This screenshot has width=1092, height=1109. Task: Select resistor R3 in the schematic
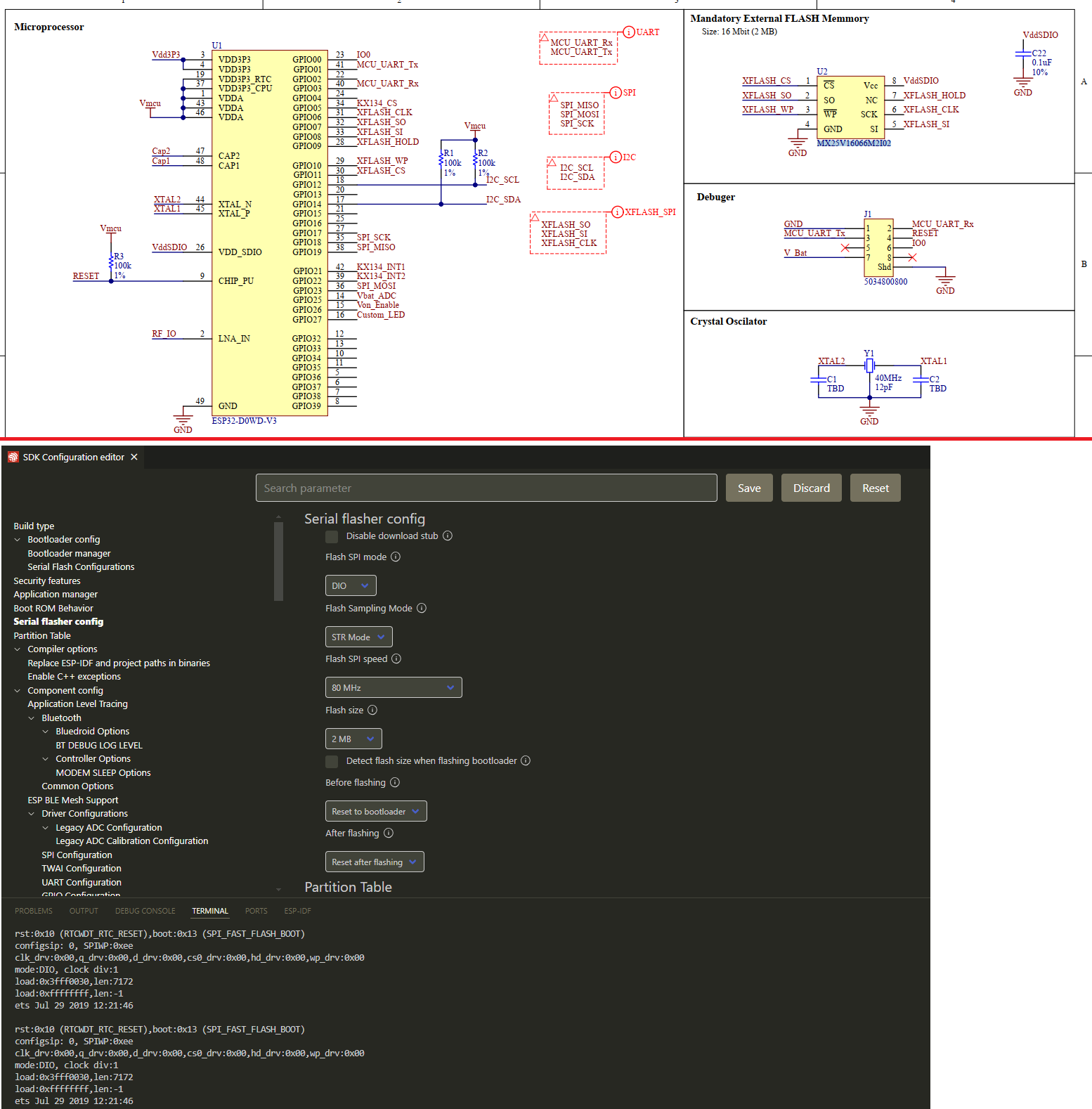coord(111,261)
